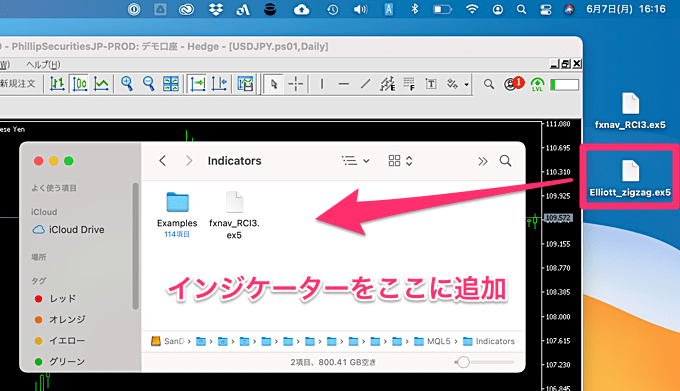Expand the objects tool dropdown arrow
This screenshot has height=391, width=680.
(x=466, y=85)
